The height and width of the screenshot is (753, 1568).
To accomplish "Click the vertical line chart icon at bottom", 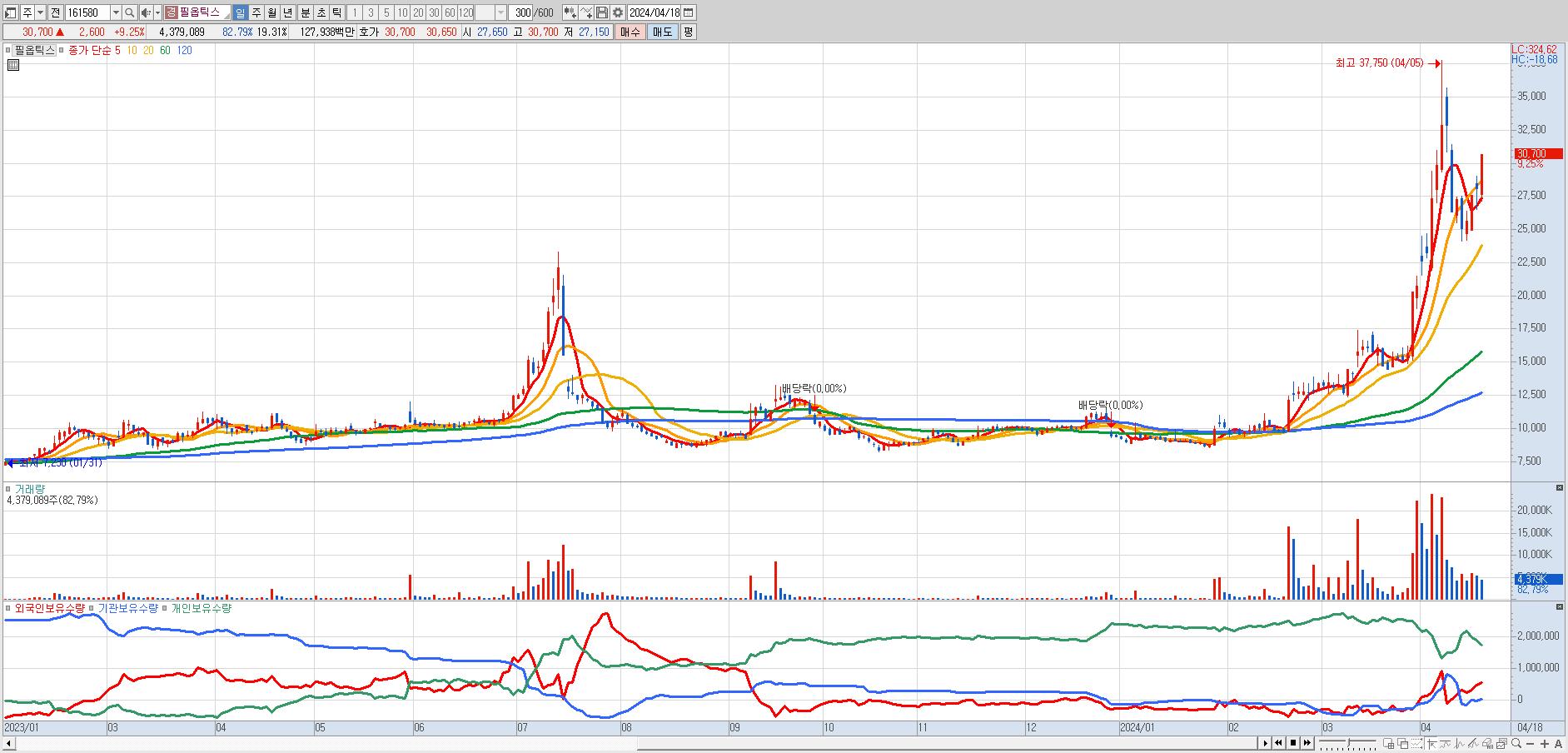I will [1459, 744].
